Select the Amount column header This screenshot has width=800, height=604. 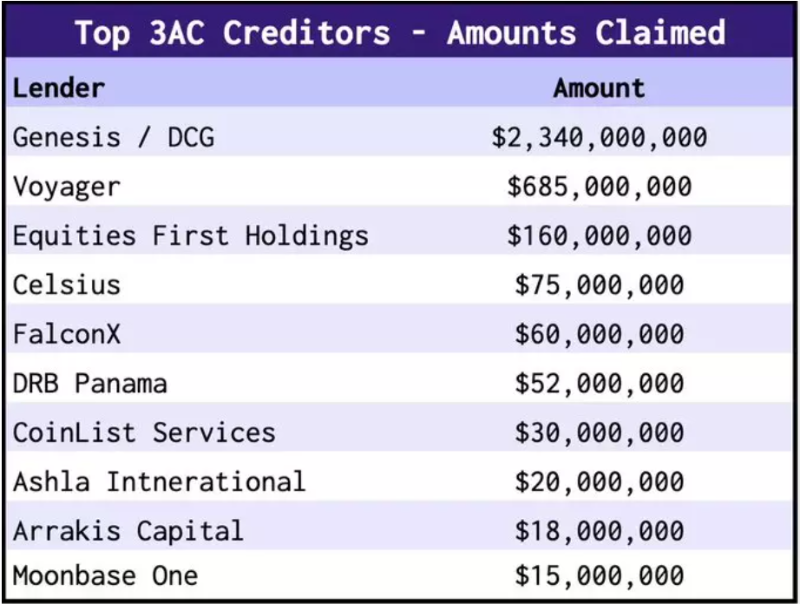599,88
